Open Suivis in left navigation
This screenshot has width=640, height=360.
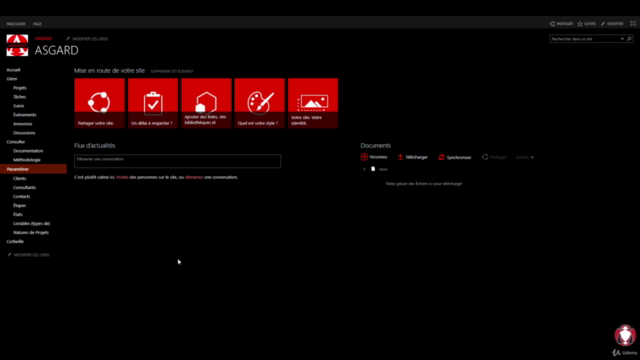(x=18, y=106)
